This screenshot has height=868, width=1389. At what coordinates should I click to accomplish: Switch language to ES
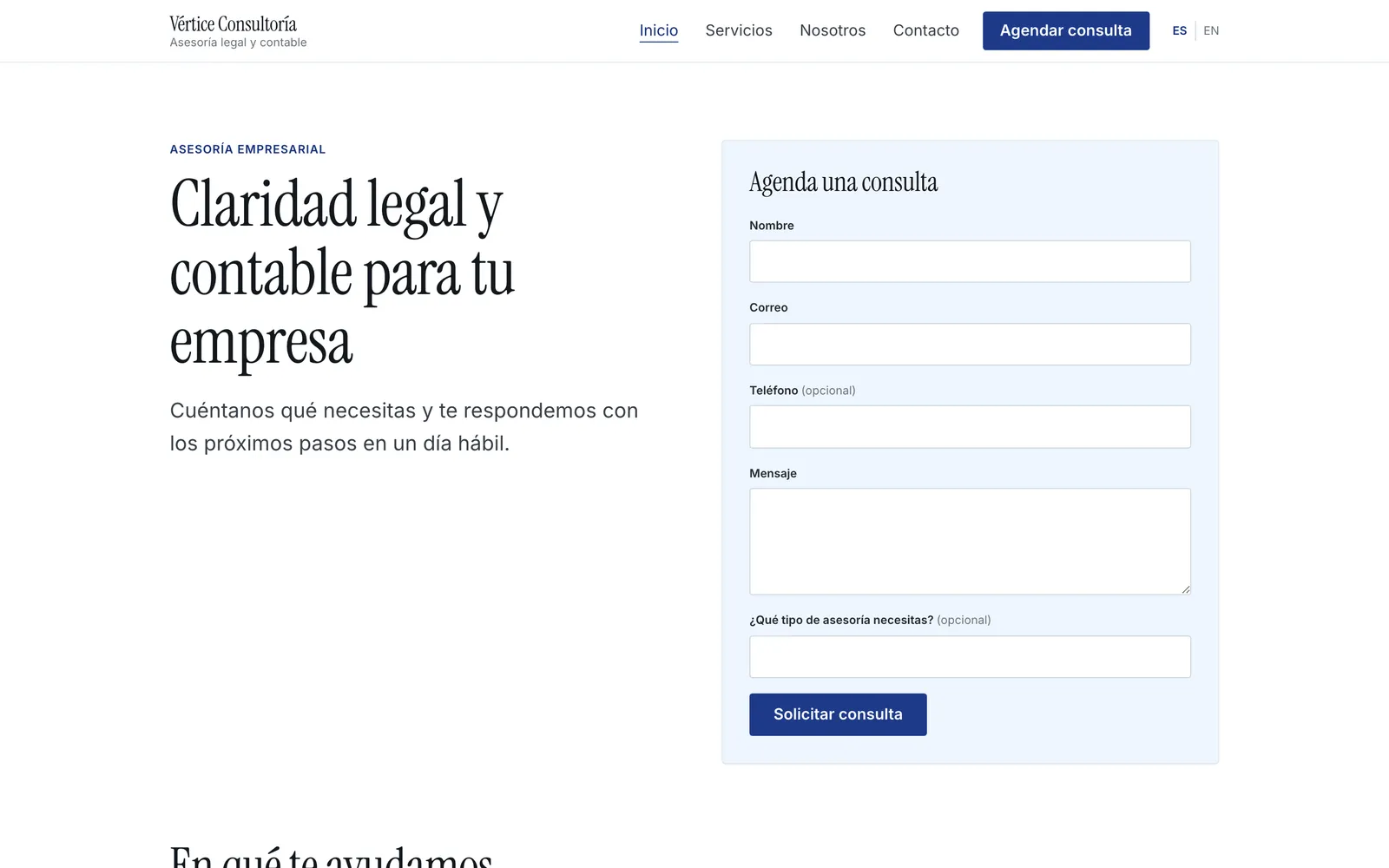point(1180,30)
